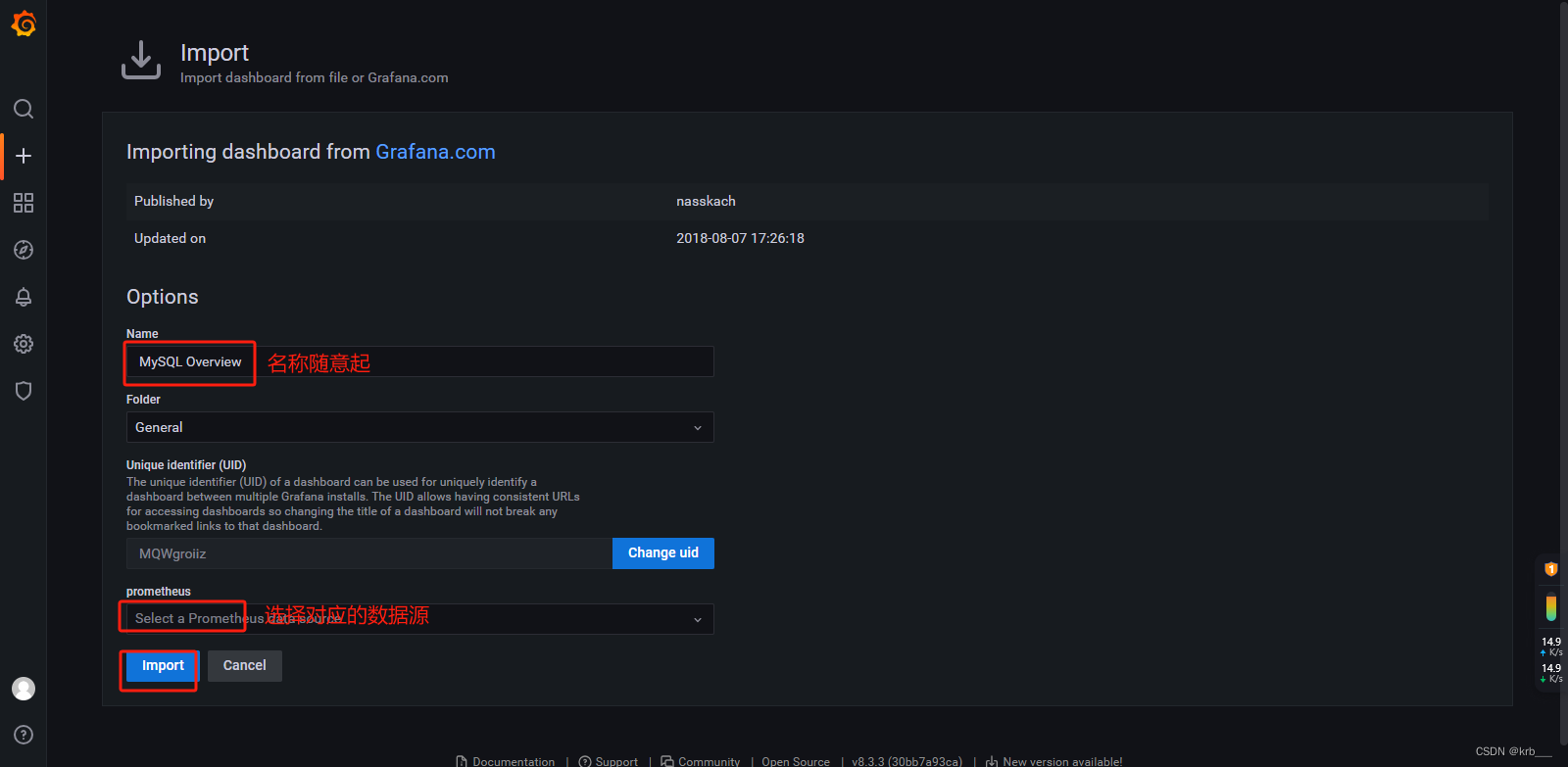This screenshot has width=1568, height=767.
Task: Open the search magnifier in the sidebar
Action: coord(24,109)
